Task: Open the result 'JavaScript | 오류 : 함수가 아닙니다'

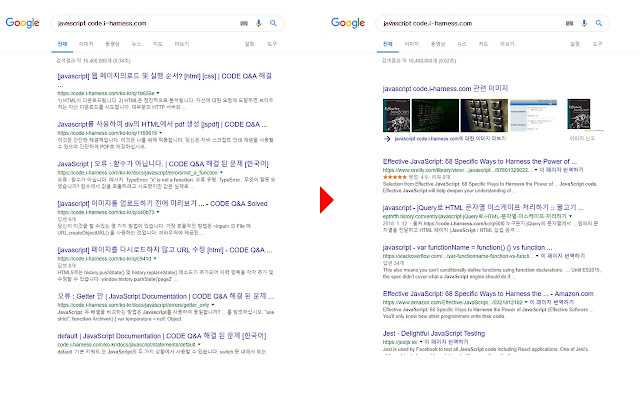Action: click(x=163, y=164)
